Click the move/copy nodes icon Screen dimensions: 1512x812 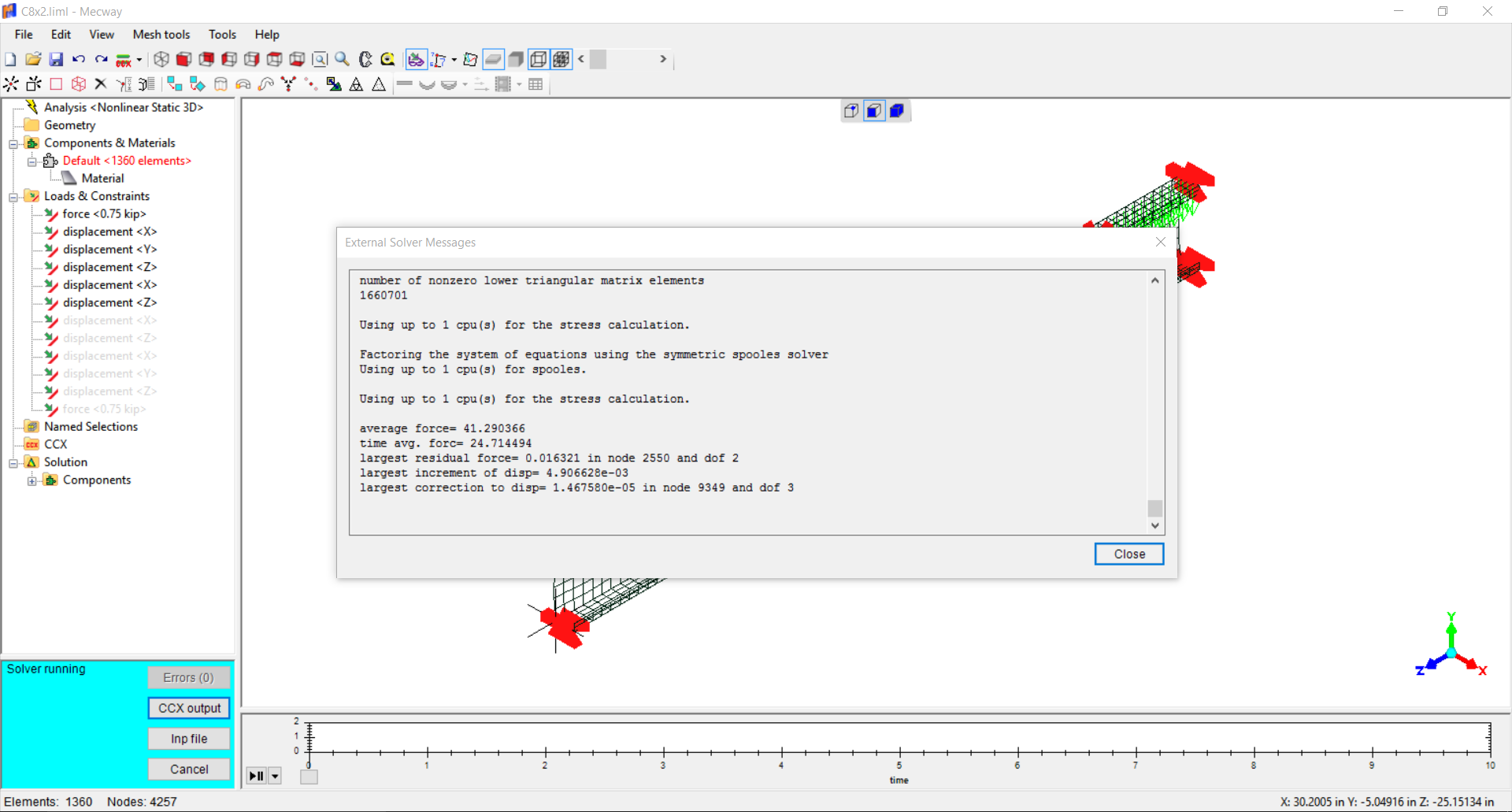tap(175, 84)
